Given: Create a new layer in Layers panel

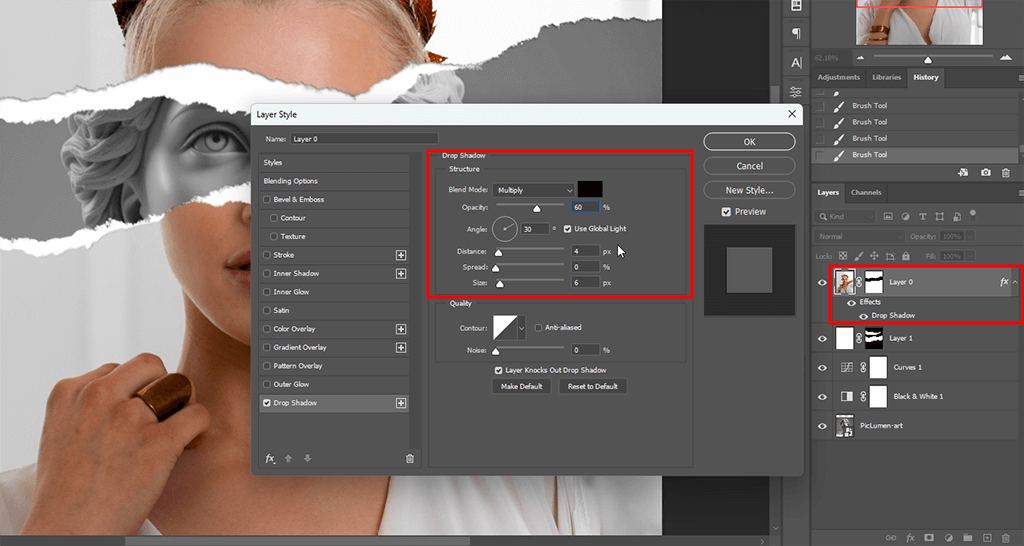Looking at the screenshot, I should [987, 538].
